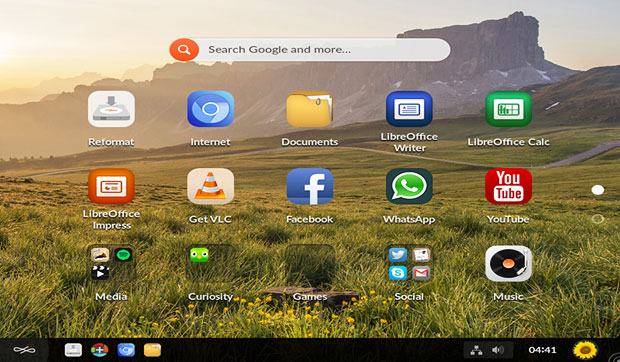Open Reformat from the taskbar

pyautogui.click(x=73, y=350)
